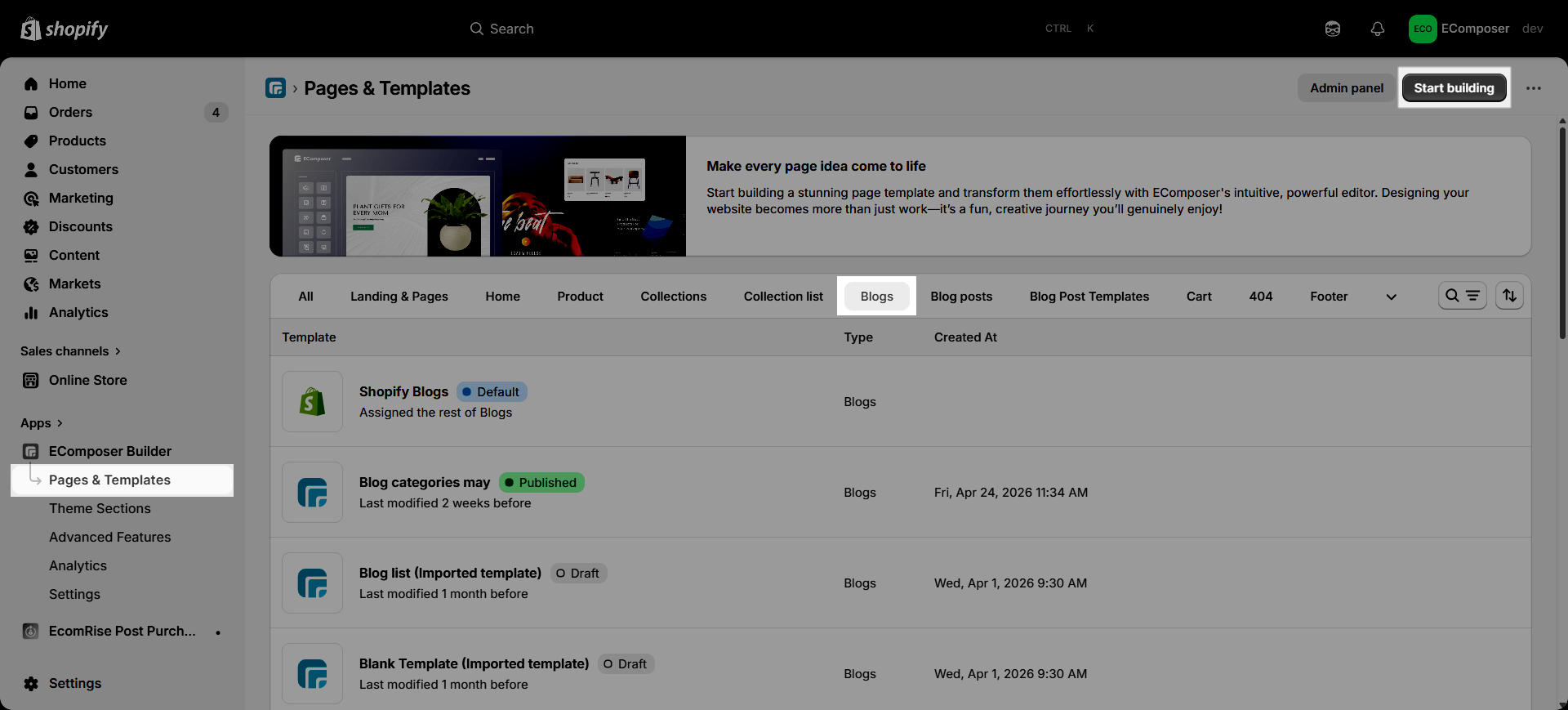This screenshot has height=710, width=1568.
Task: Click the Blog categories may template icon
Action: [x=312, y=492]
